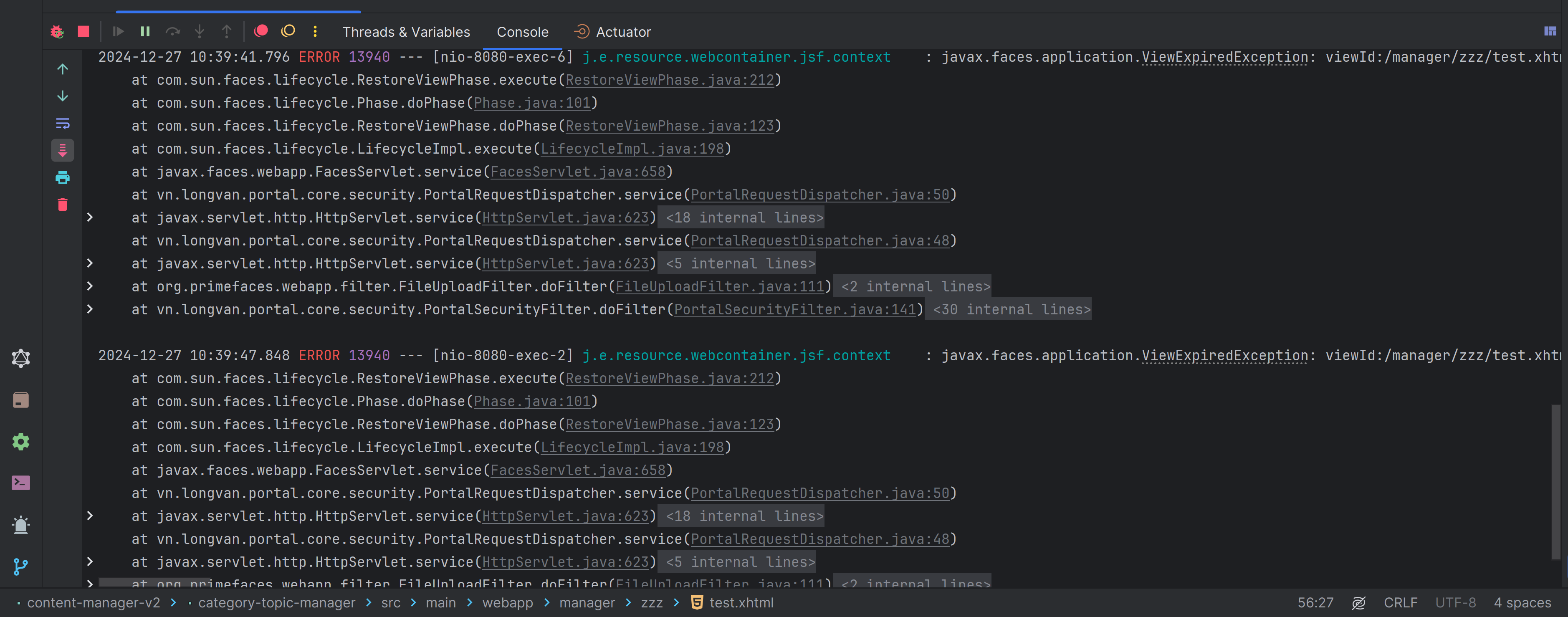The width and height of the screenshot is (1568, 617).
Task: Click the Resume Program icon
Action: [x=118, y=32]
